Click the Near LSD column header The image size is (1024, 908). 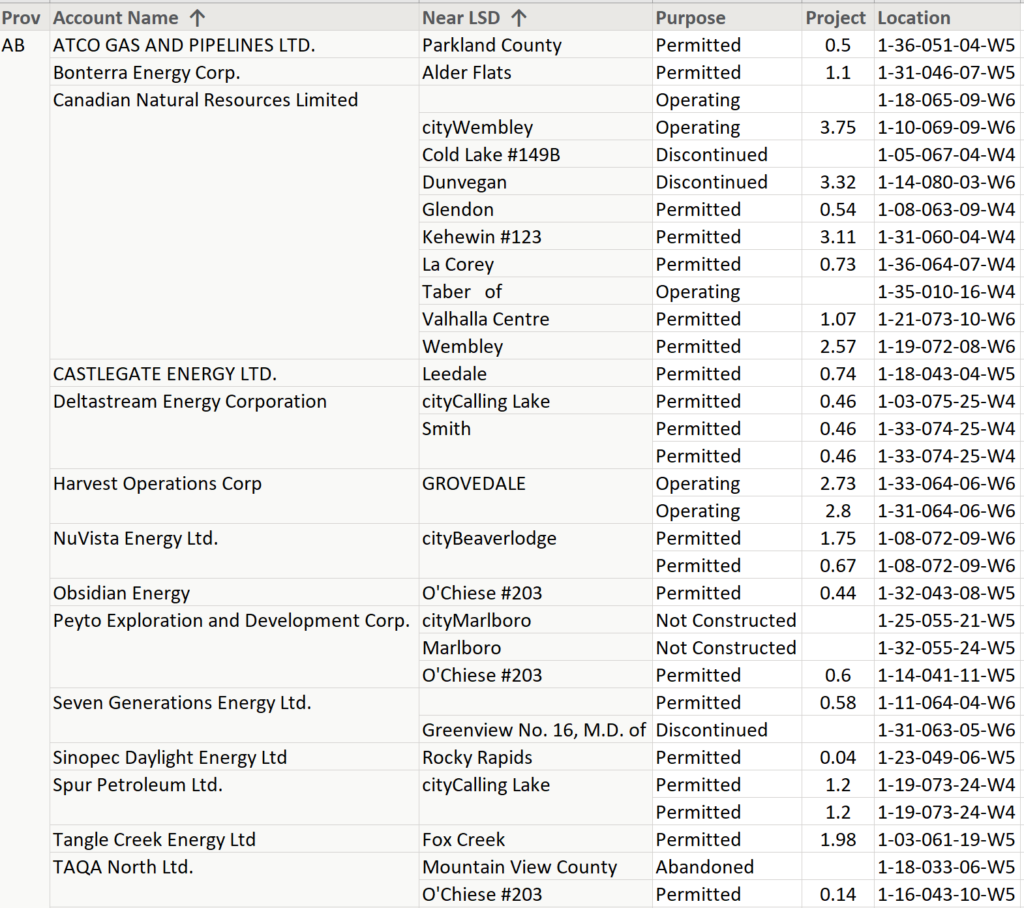pos(461,18)
